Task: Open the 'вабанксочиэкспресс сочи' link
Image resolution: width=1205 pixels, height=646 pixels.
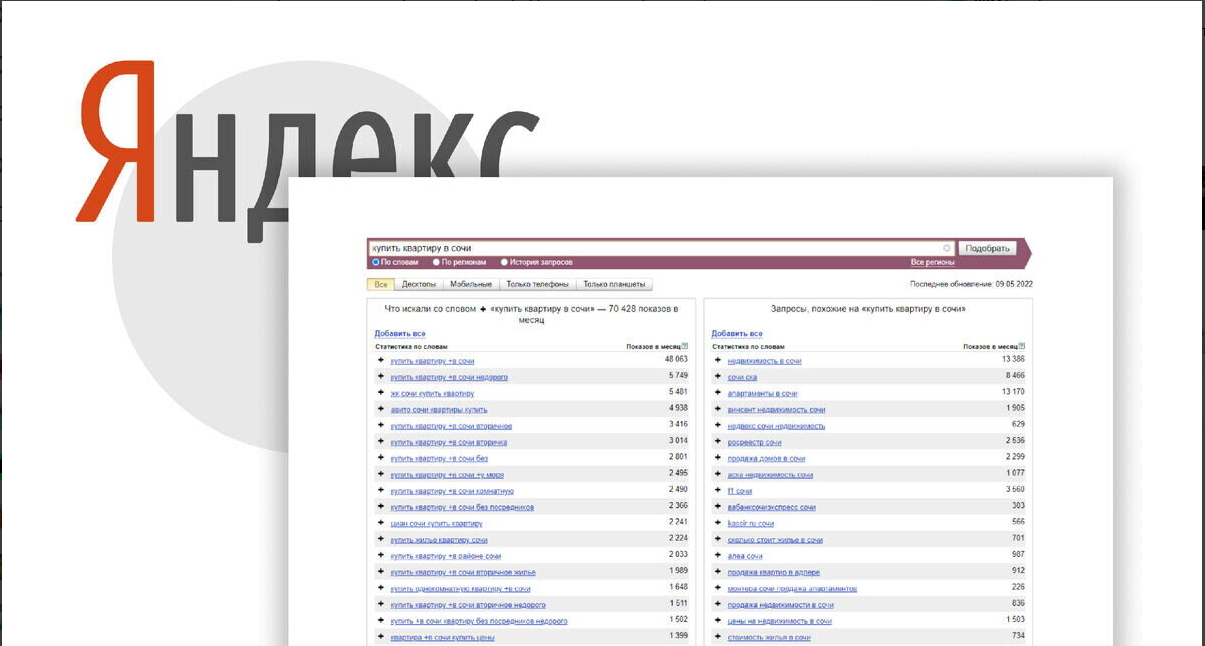Action: click(771, 507)
